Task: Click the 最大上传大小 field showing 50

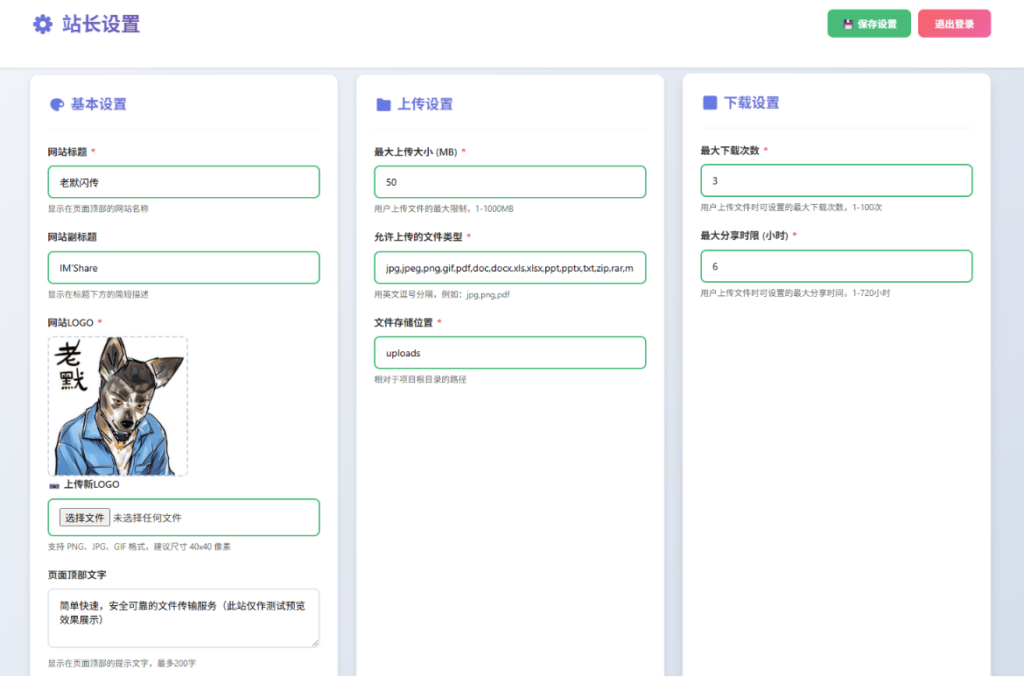Action: click(510, 181)
